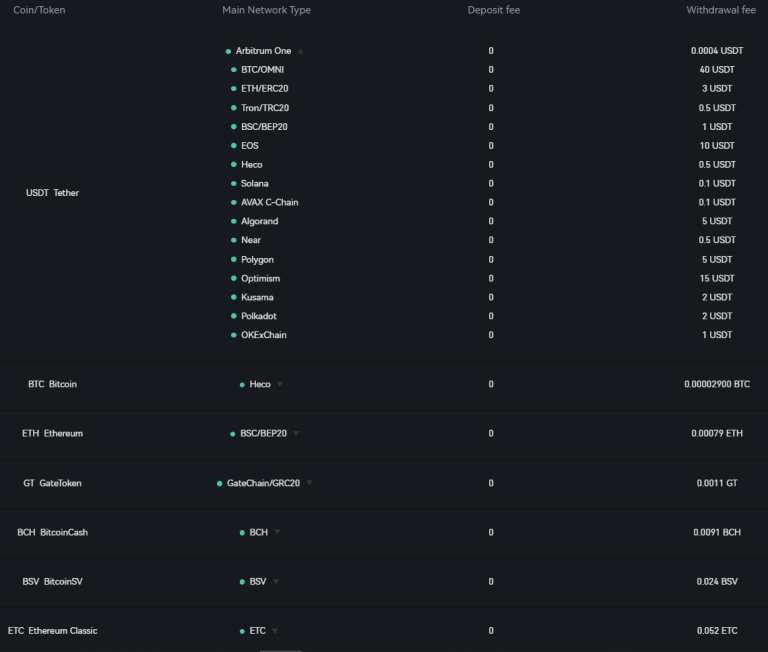Select the Tron/TRC20 network entry
The width and height of the screenshot is (768, 652).
pyautogui.click(x=265, y=108)
